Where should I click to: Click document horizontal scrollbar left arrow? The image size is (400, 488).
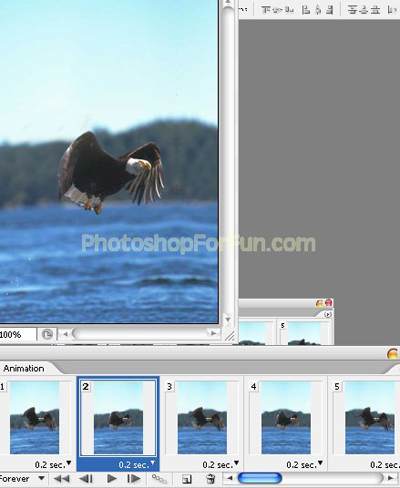(65, 334)
